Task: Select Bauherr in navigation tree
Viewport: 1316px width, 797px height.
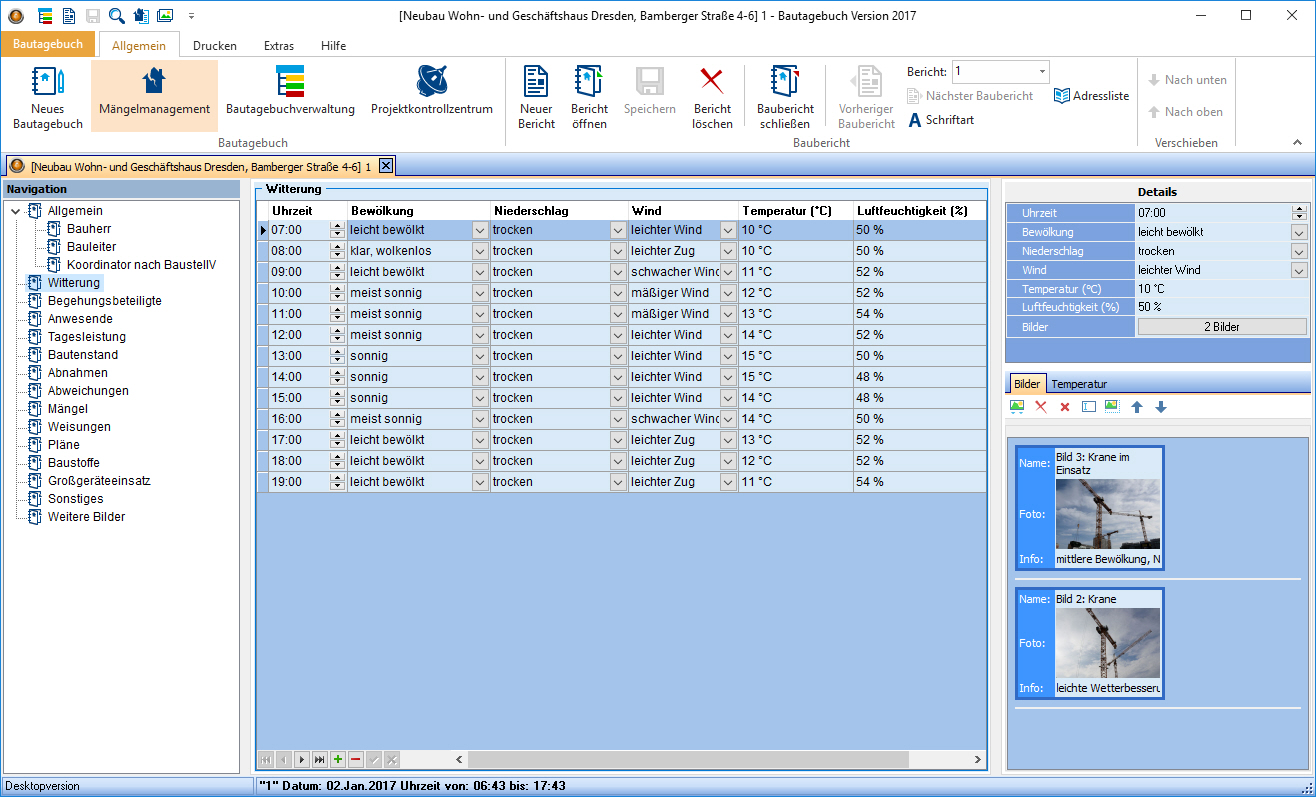Action: point(89,229)
